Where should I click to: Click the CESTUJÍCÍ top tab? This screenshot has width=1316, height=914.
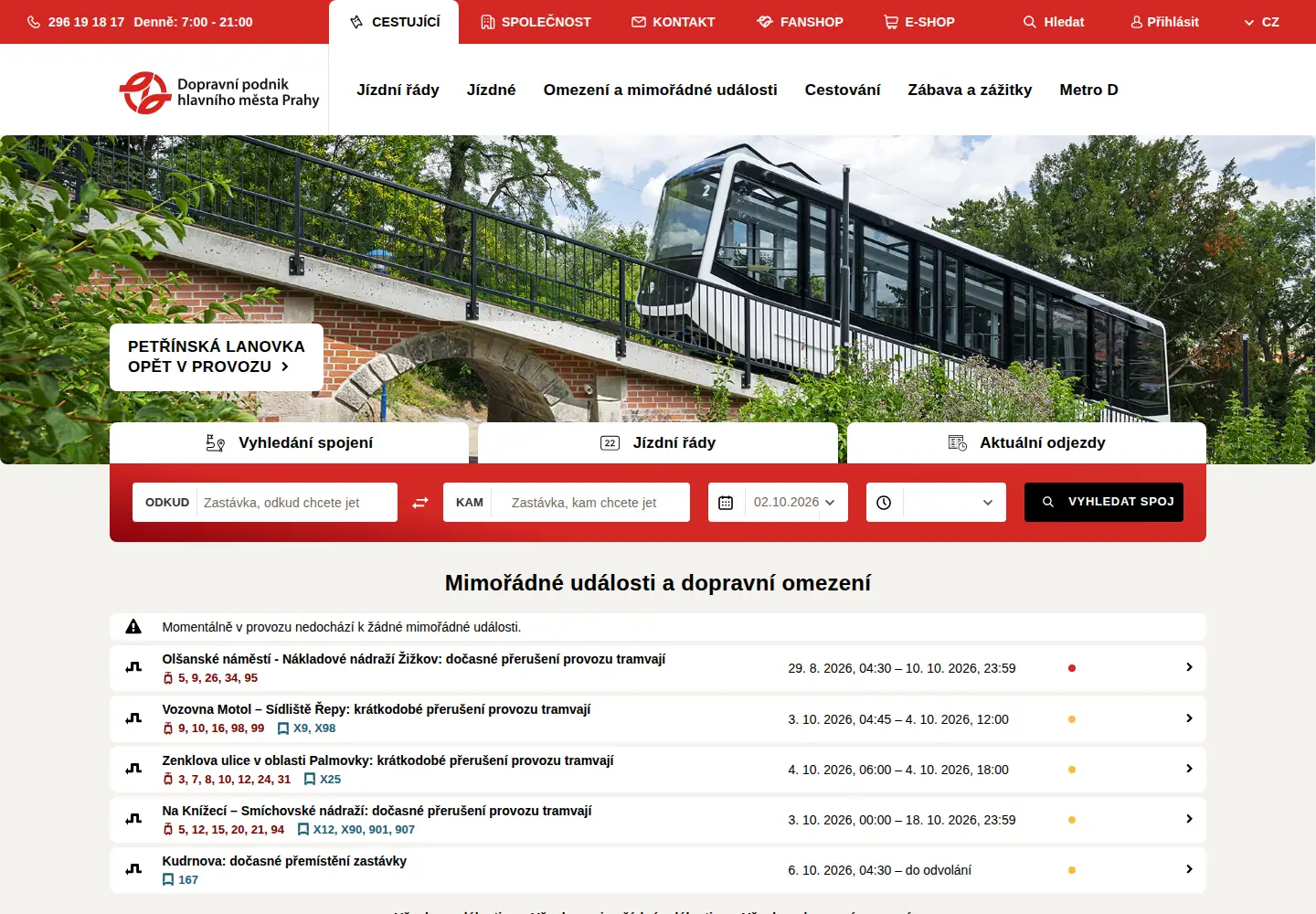coord(394,22)
